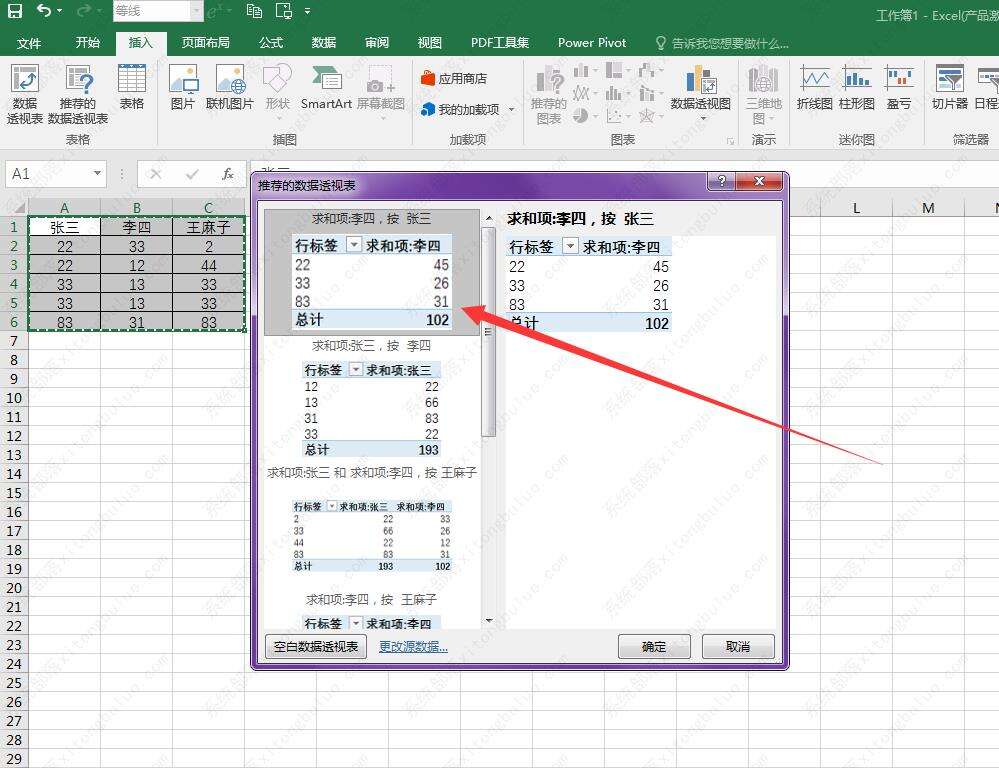Switch to the Insert (插入) tab
The width and height of the screenshot is (999, 768).
tap(141, 42)
